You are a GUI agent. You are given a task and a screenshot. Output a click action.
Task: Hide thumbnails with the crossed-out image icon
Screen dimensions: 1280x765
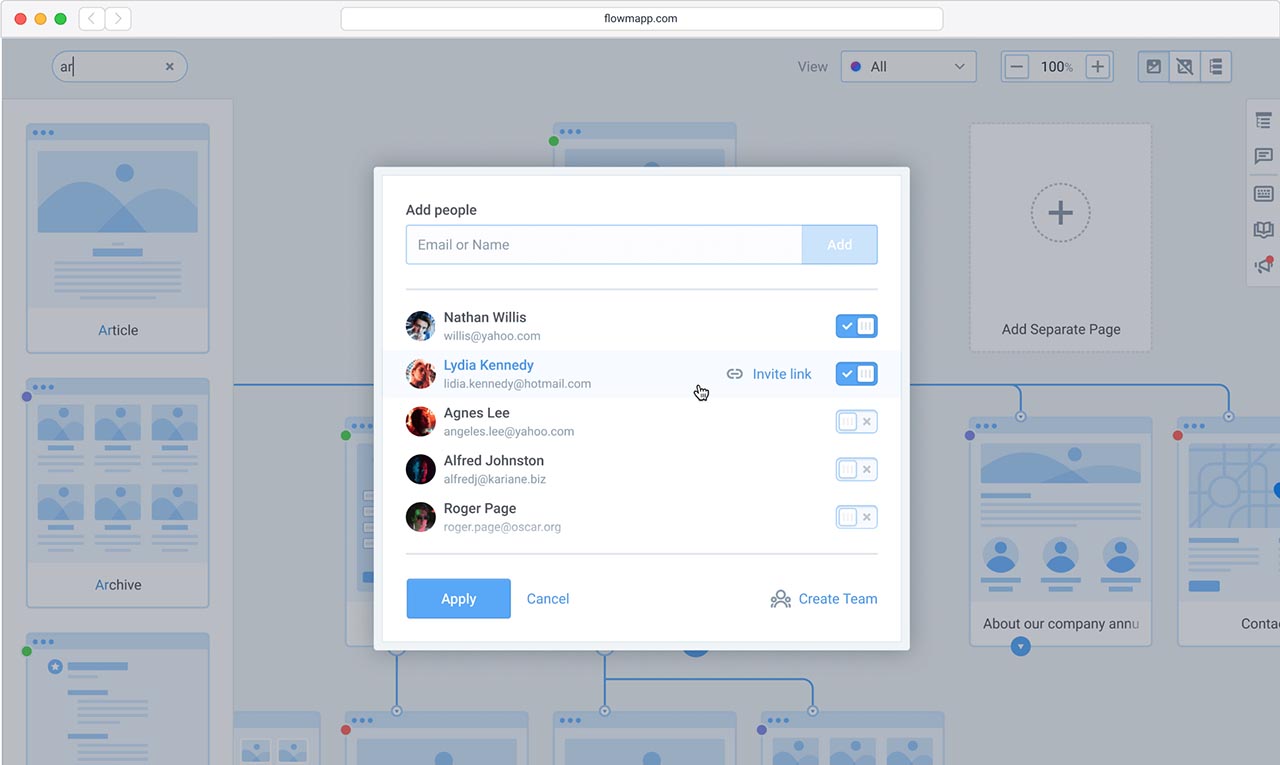click(x=1185, y=67)
